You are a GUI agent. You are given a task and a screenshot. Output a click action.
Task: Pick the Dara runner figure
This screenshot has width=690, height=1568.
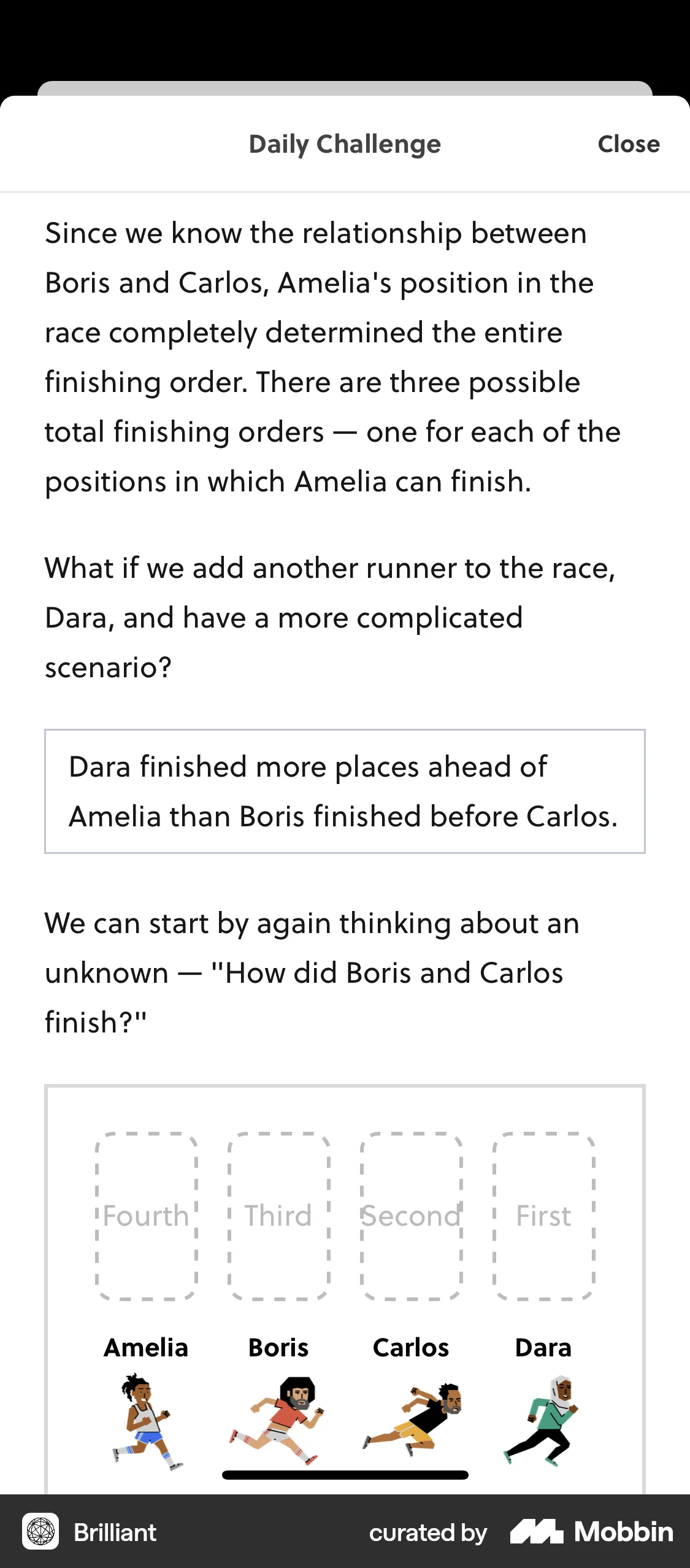coord(543,1420)
